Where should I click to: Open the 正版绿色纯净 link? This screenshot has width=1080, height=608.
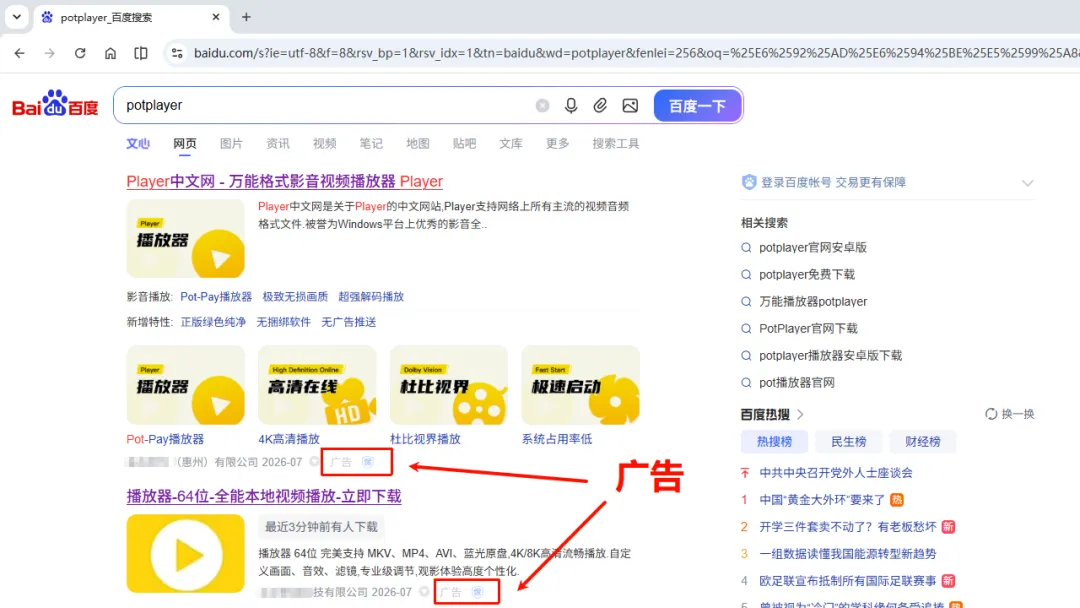(213, 322)
